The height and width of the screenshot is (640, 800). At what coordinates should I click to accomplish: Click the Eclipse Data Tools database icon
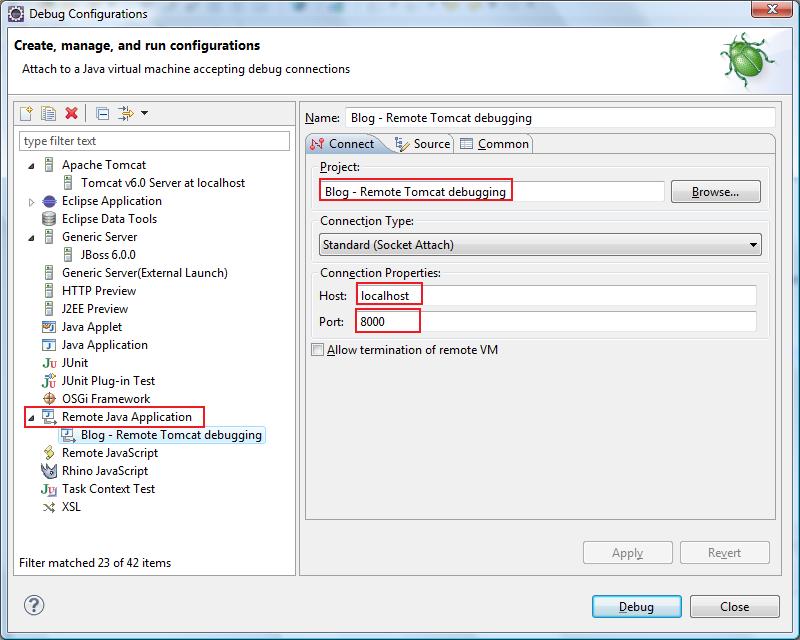click(49, 219)
